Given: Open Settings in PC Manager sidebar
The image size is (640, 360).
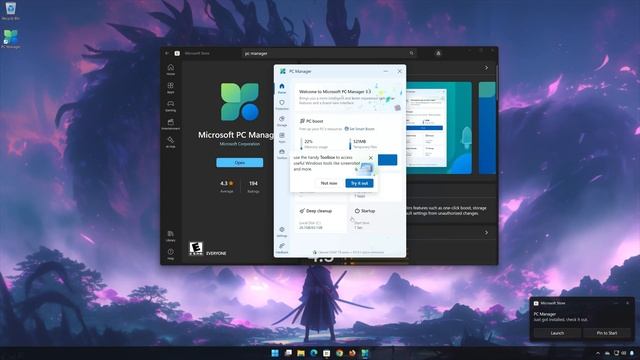Looking at the screenshot, I should point(282,231).
